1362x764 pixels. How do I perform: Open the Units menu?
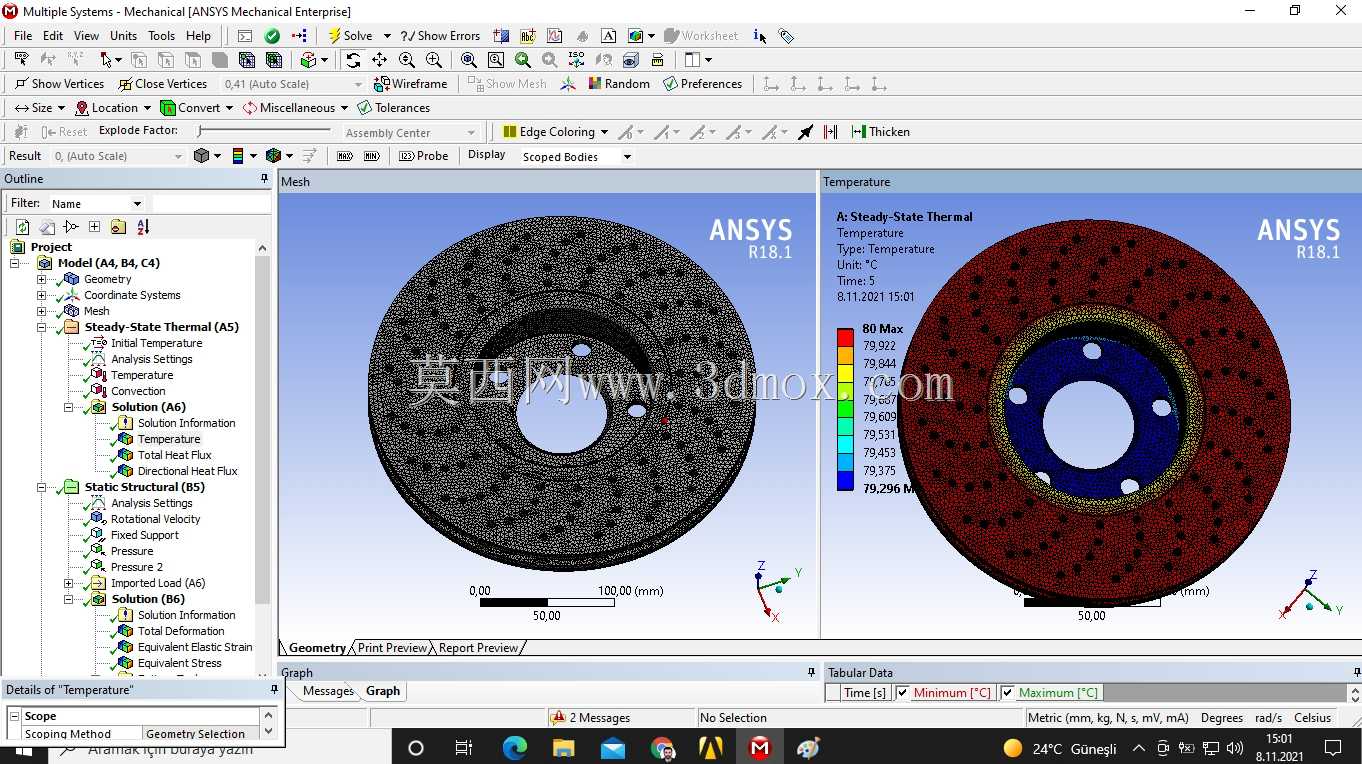point(123,36)
